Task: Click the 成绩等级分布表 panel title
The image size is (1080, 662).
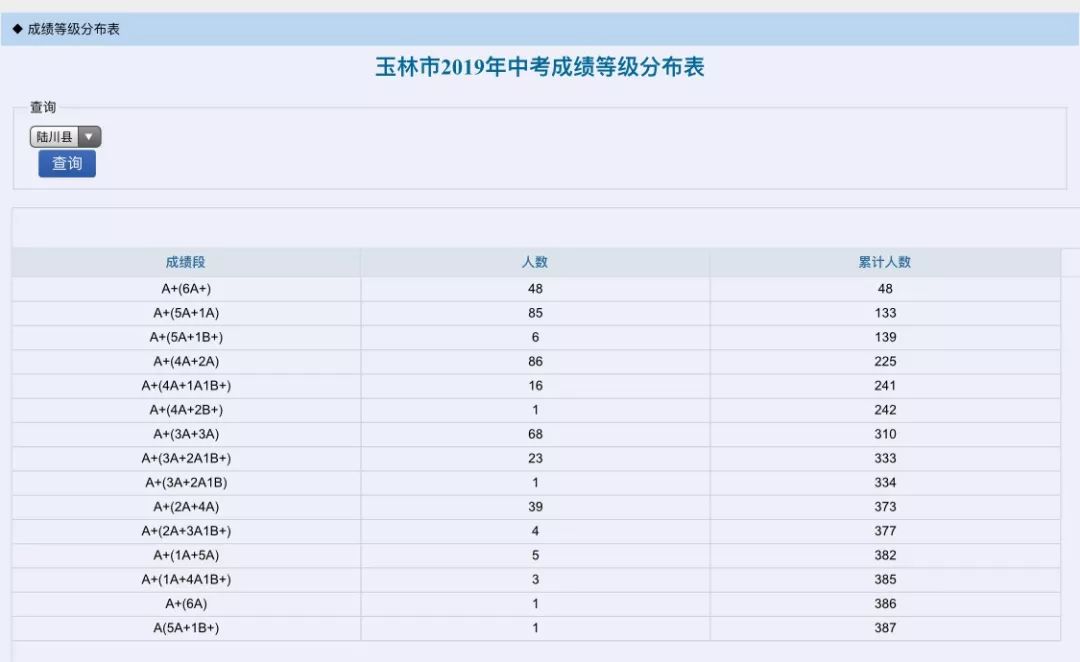Action: click(x=74, y=29)
